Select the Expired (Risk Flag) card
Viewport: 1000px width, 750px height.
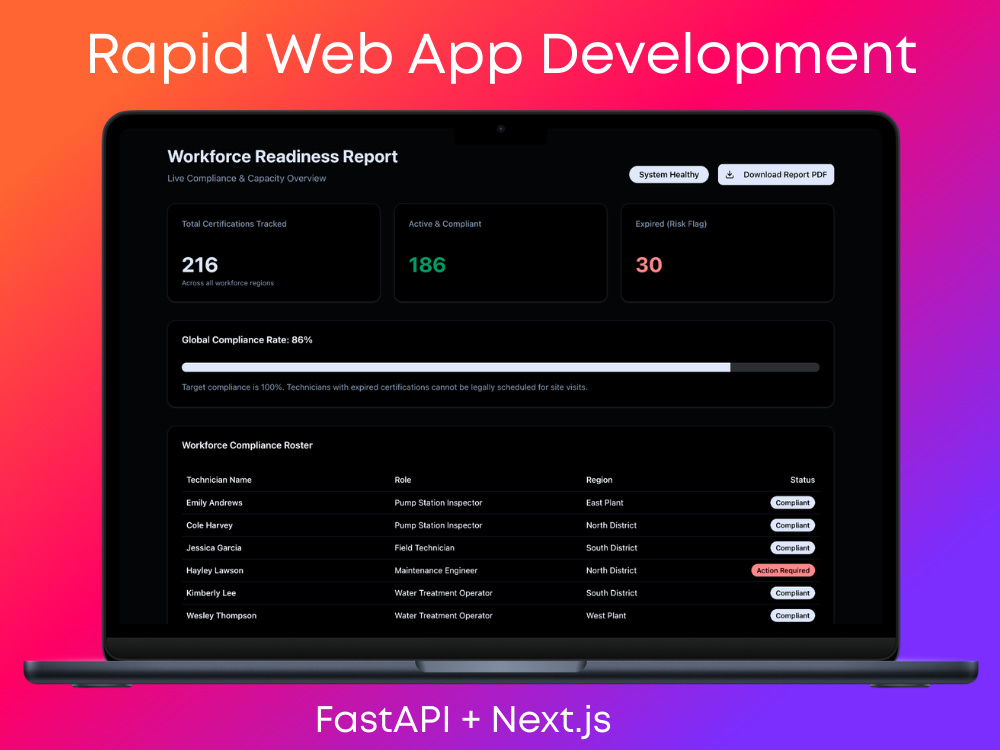727,253
